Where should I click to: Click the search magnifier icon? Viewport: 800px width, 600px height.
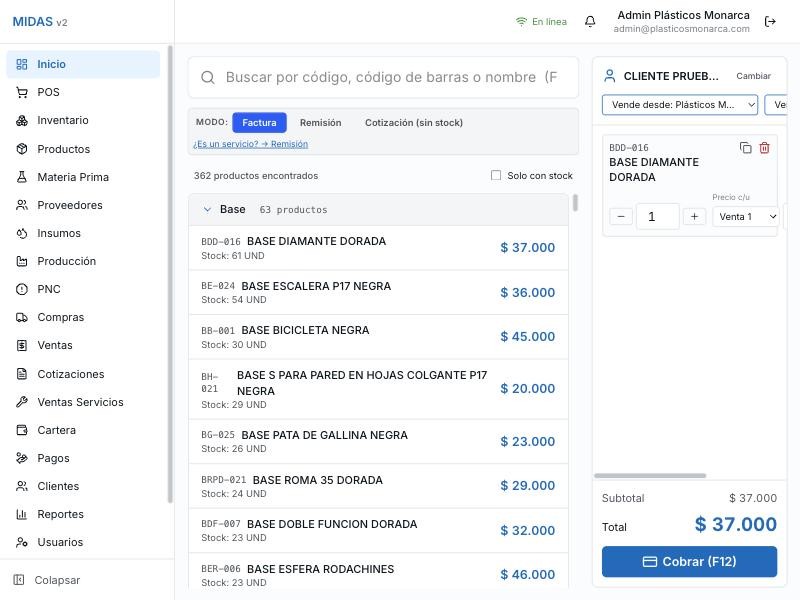(x=208, y=78)
